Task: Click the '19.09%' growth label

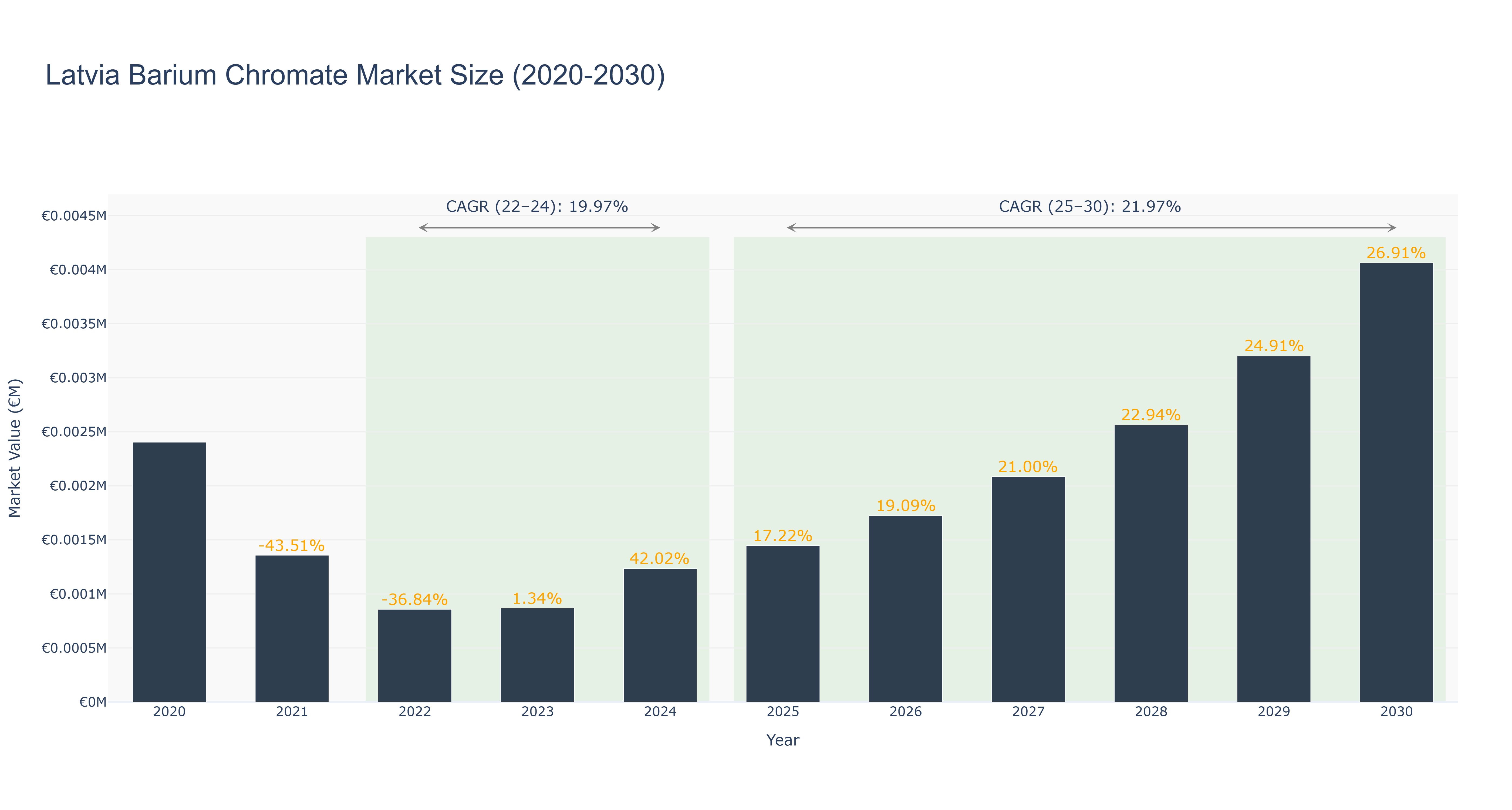Action: point(905,505)
